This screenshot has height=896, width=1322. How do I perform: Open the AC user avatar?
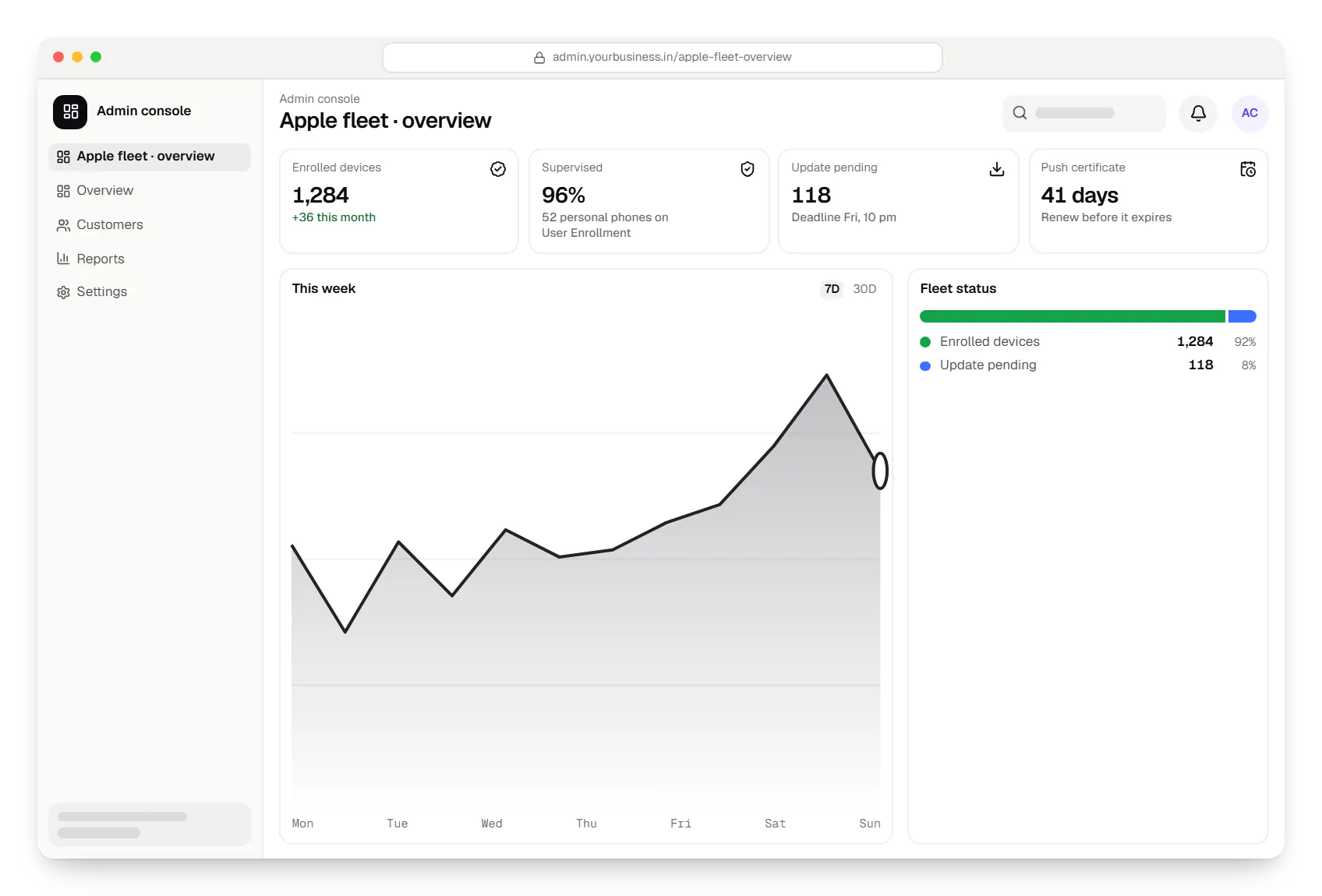(x=1250, y=113)
